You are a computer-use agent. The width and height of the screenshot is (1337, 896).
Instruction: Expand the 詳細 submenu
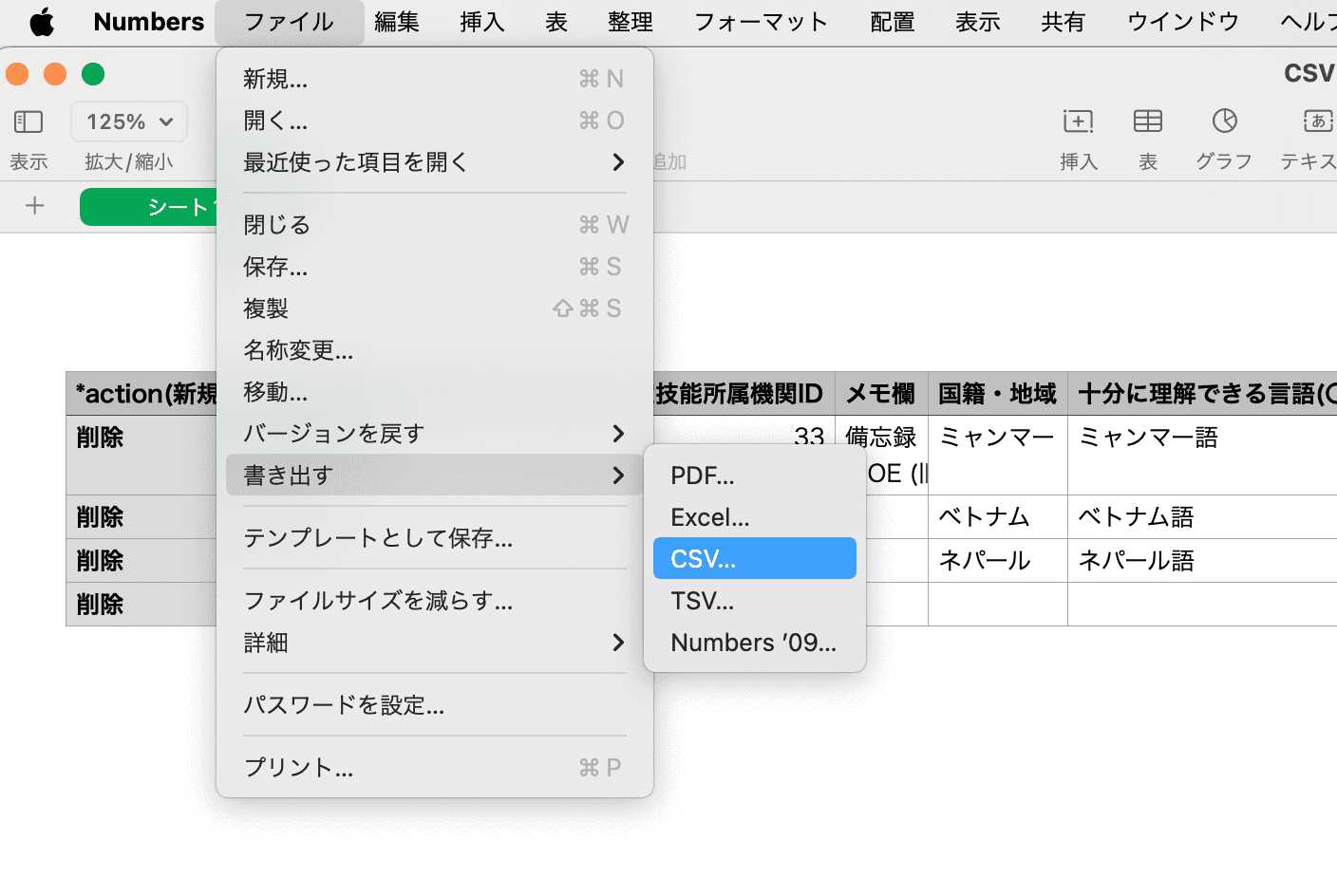tap(434, 643)
